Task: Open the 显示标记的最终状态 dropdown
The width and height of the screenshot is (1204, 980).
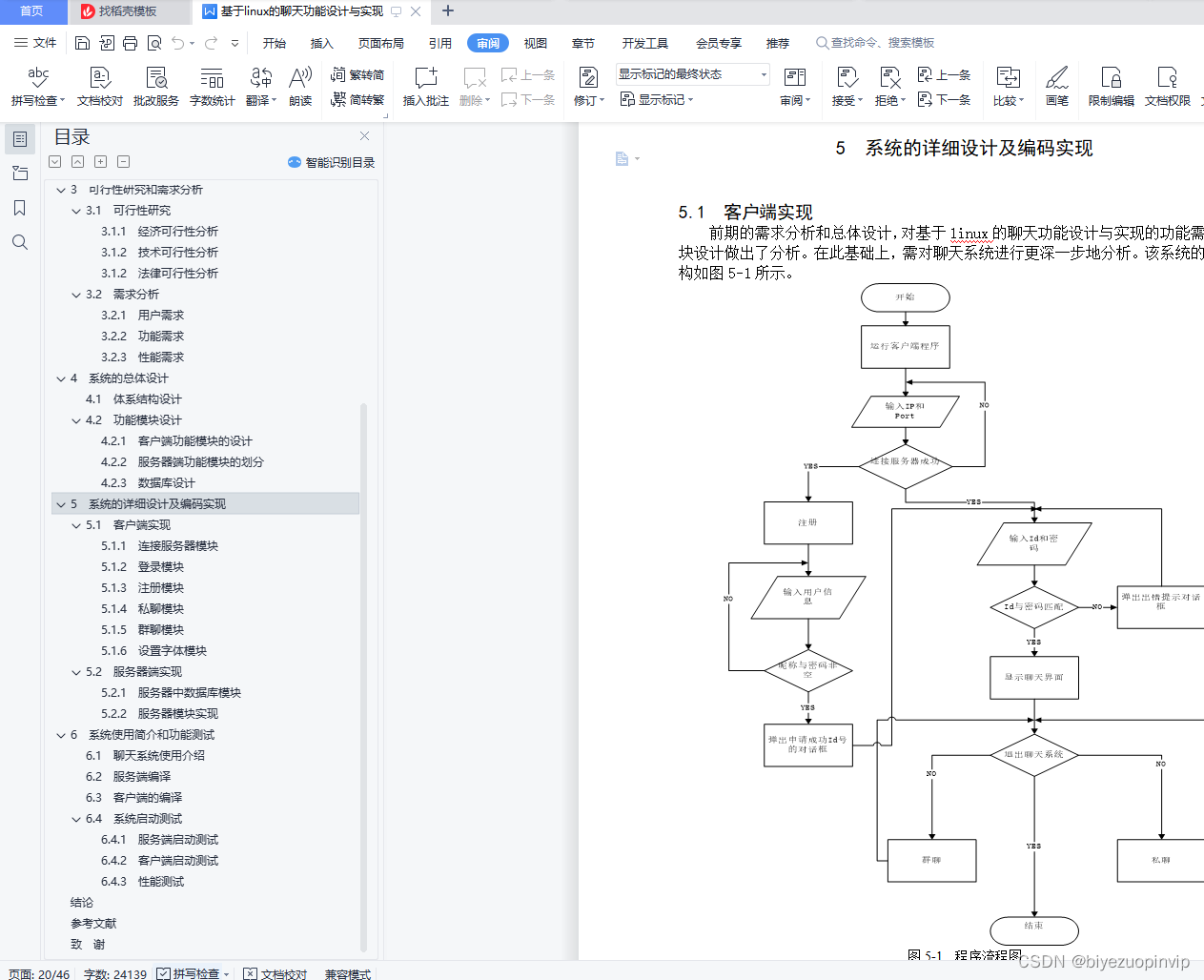Action: pyautogui.click(x=762, y=74)
